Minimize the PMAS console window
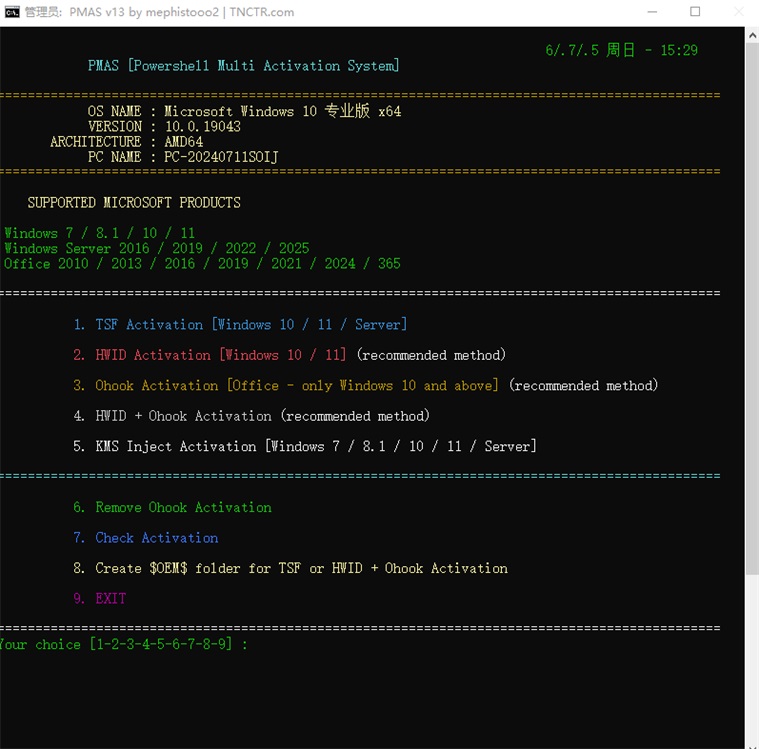Screen dimensions: 759x749 point(653,12)
